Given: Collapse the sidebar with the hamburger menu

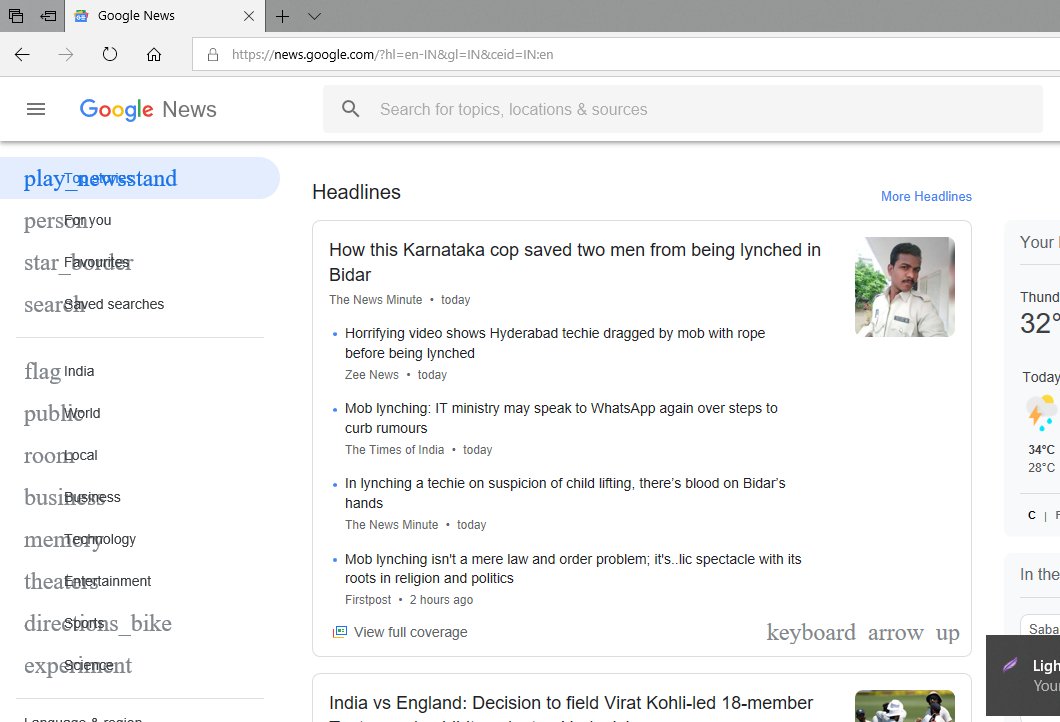Looking at the screenshot, I should pyautogui.click(x=36, y=109).
